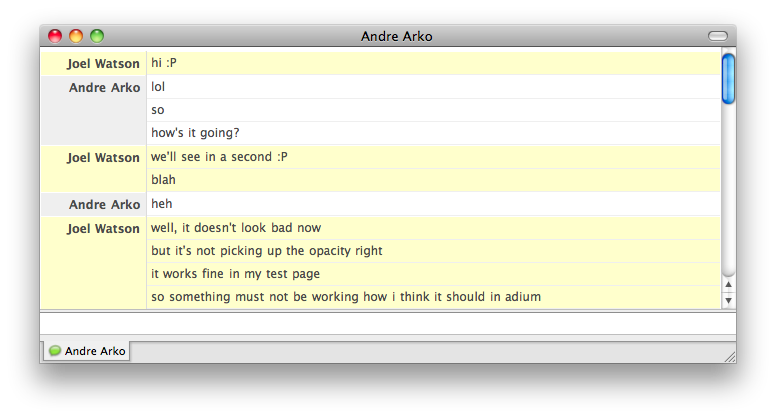The image size is (776, 418).
Task: Click the scrollbar down arrow
Action: coord(728,300)
